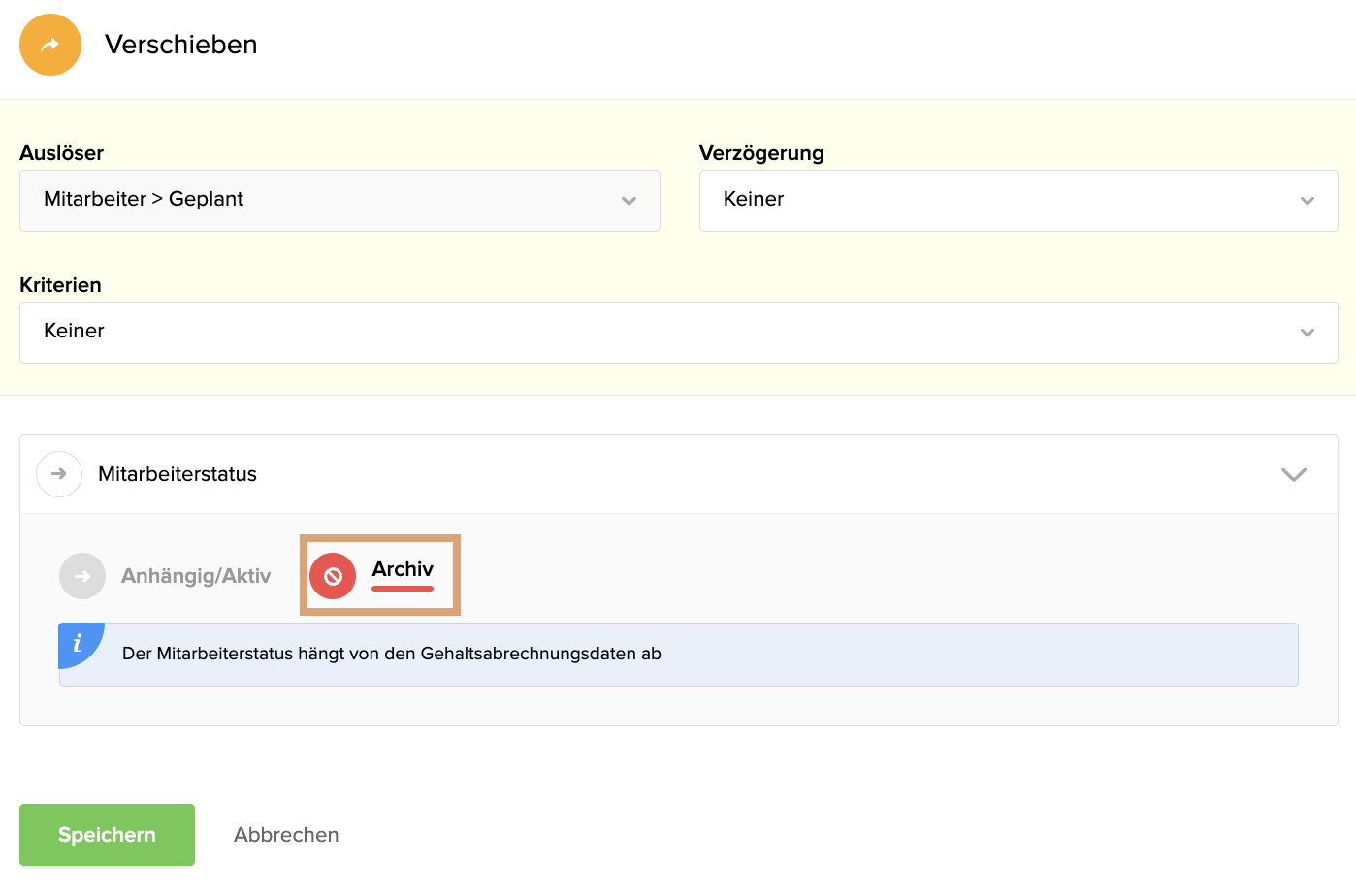Screen dimensions: 1356x896
Task: Click the Auslöser label
Action: (61, 153)
